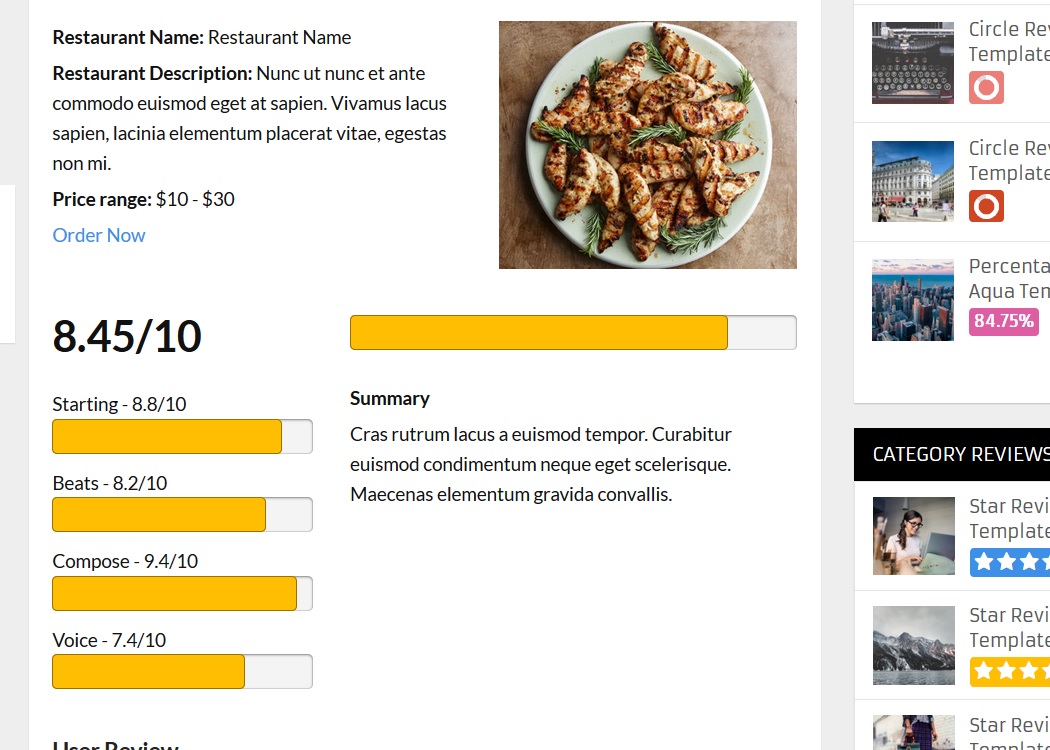1050x750 pixels.
Task: Click the yellow star rating badge
Action: [x=1010, y=671]
